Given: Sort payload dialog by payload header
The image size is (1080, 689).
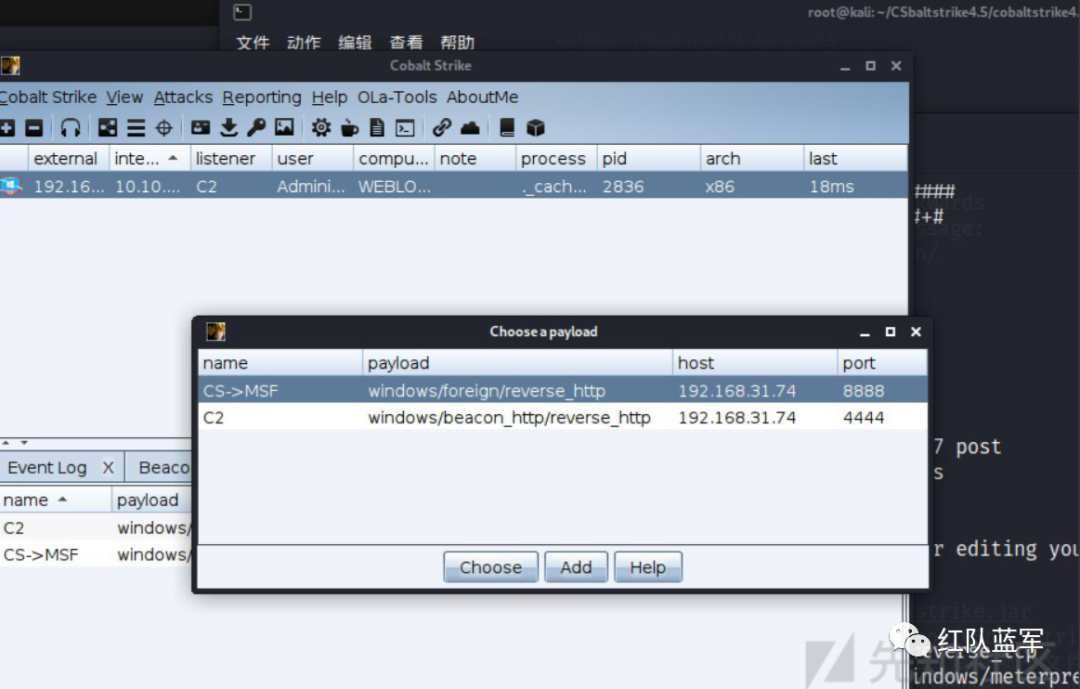Looking at the screenshot, I should tap(517, 363).
